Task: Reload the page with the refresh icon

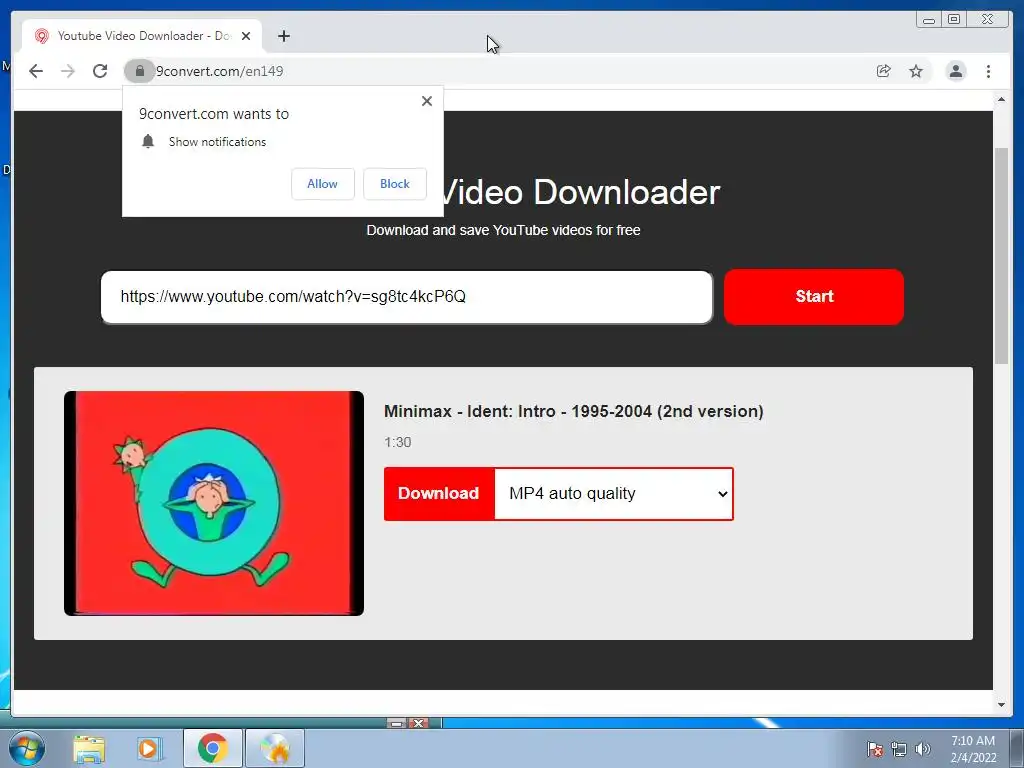Action: [x=100, y=71]
